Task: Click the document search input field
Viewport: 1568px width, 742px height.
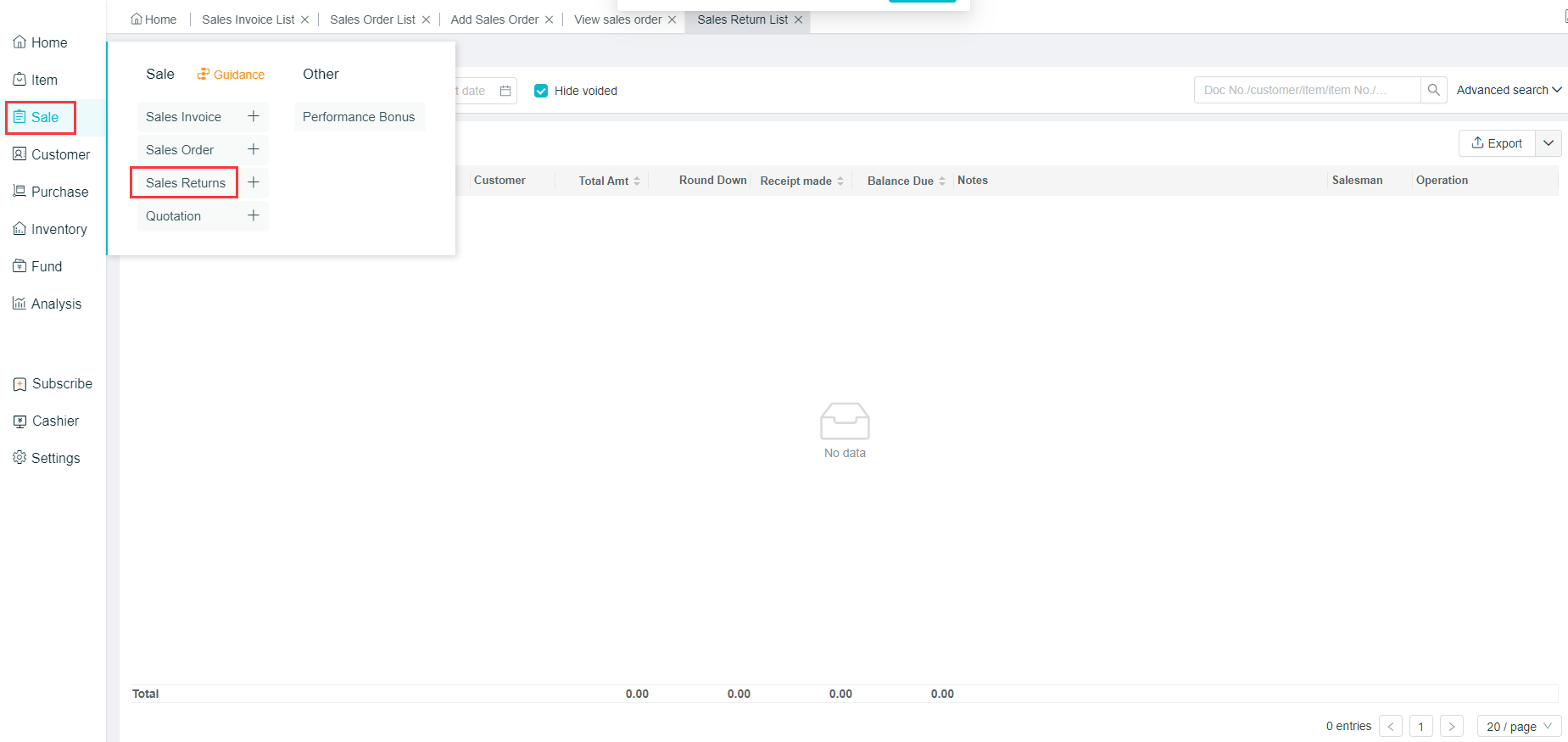Action: [x=1306, y=90]
